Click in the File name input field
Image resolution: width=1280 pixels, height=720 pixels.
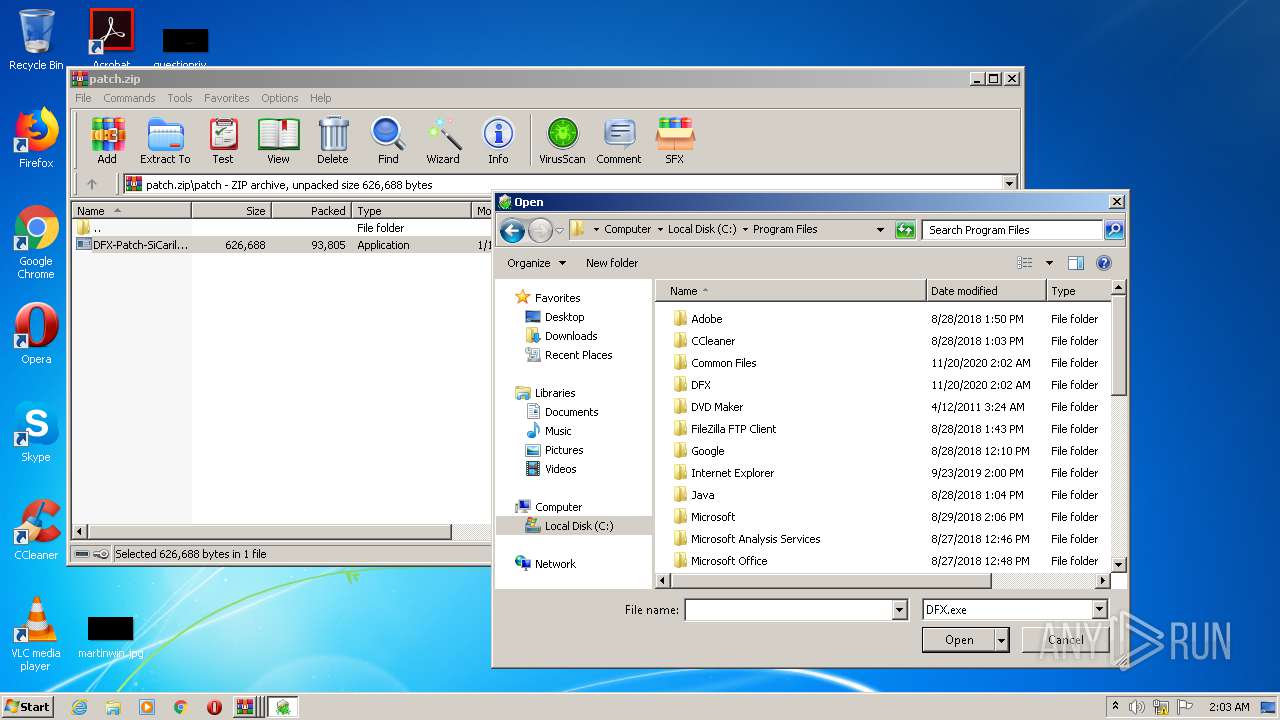coord(788,610)
